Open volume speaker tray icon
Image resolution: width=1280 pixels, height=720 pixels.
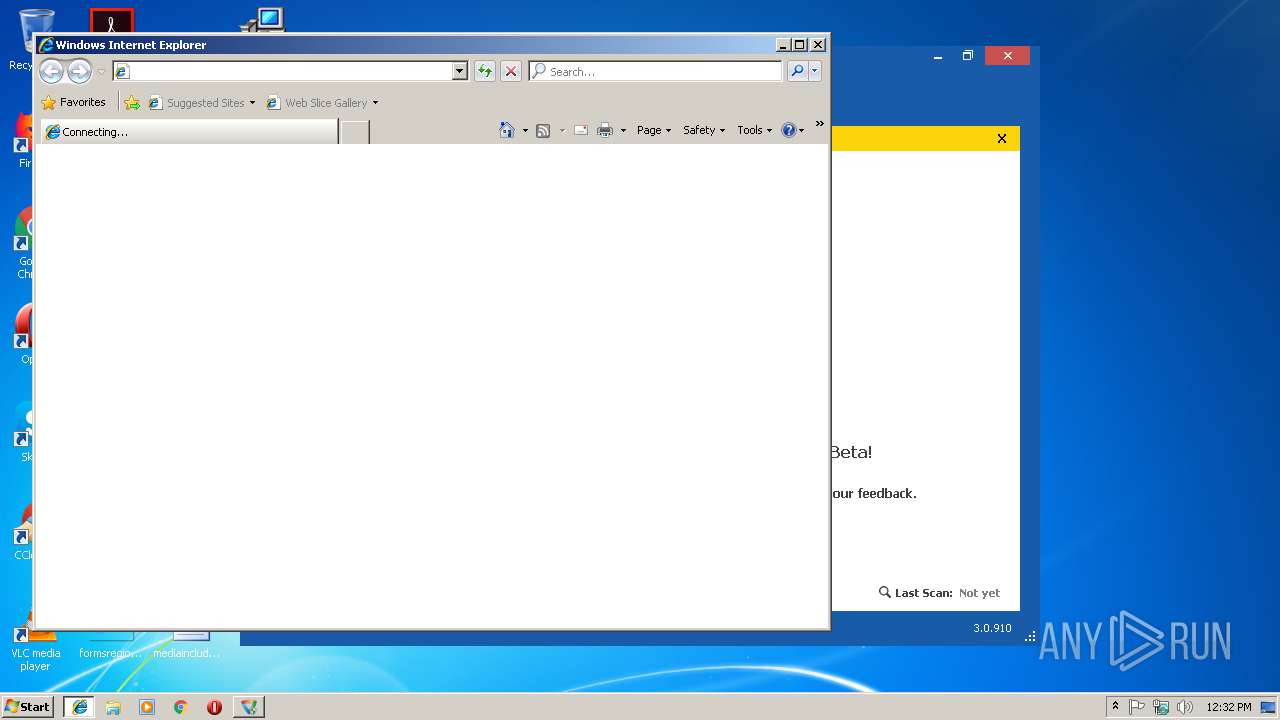pos(1185,707)
